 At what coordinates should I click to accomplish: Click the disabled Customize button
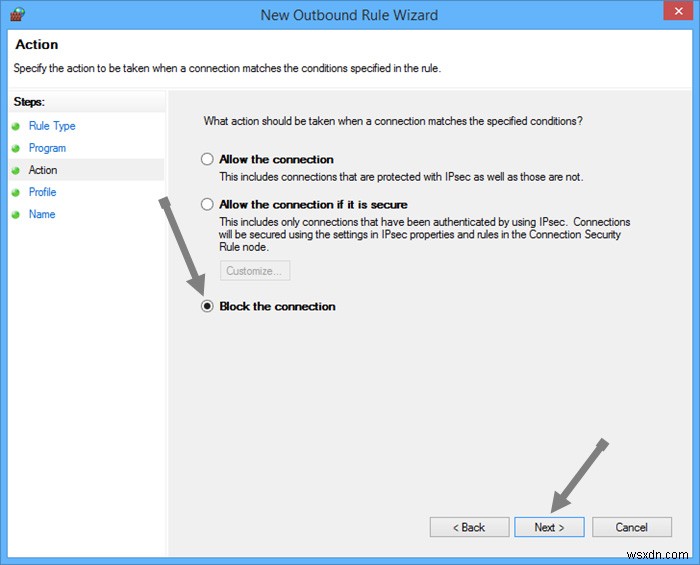tap(255, 270)
